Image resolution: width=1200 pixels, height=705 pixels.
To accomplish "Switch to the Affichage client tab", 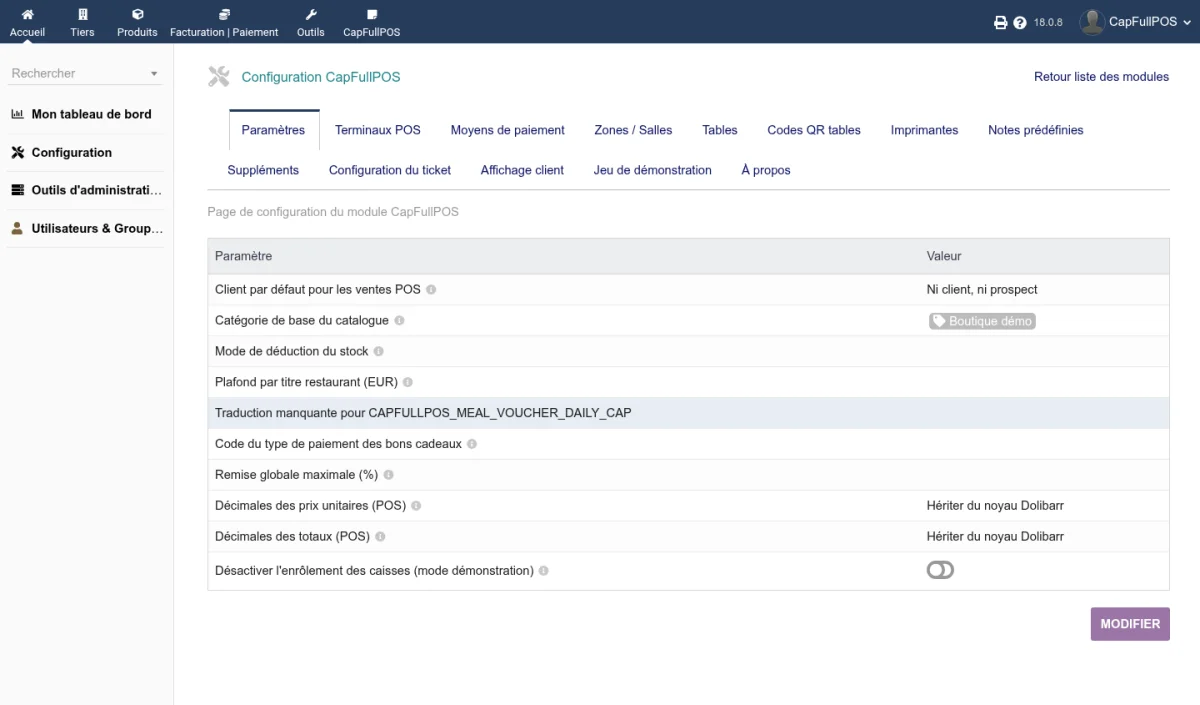I will pyautogui.click(x=522, y=170).
